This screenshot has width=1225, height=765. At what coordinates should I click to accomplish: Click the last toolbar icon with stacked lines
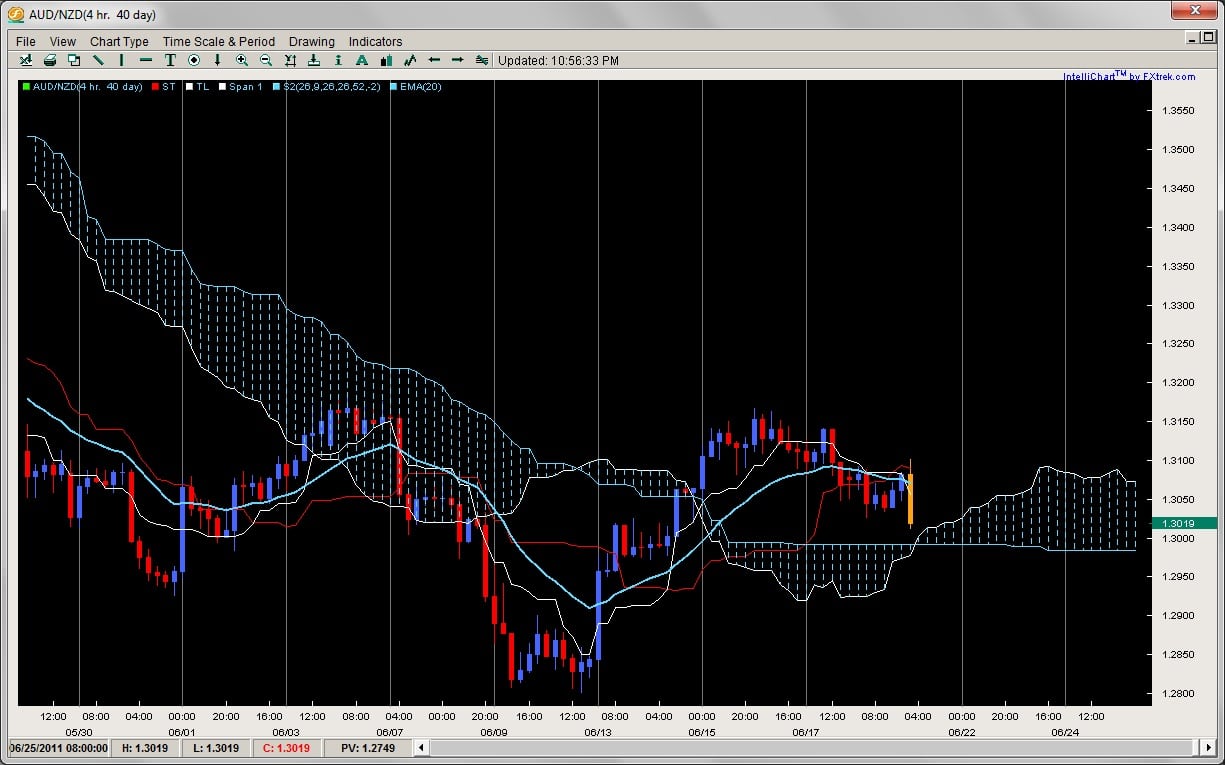click(x=482, y=60)
